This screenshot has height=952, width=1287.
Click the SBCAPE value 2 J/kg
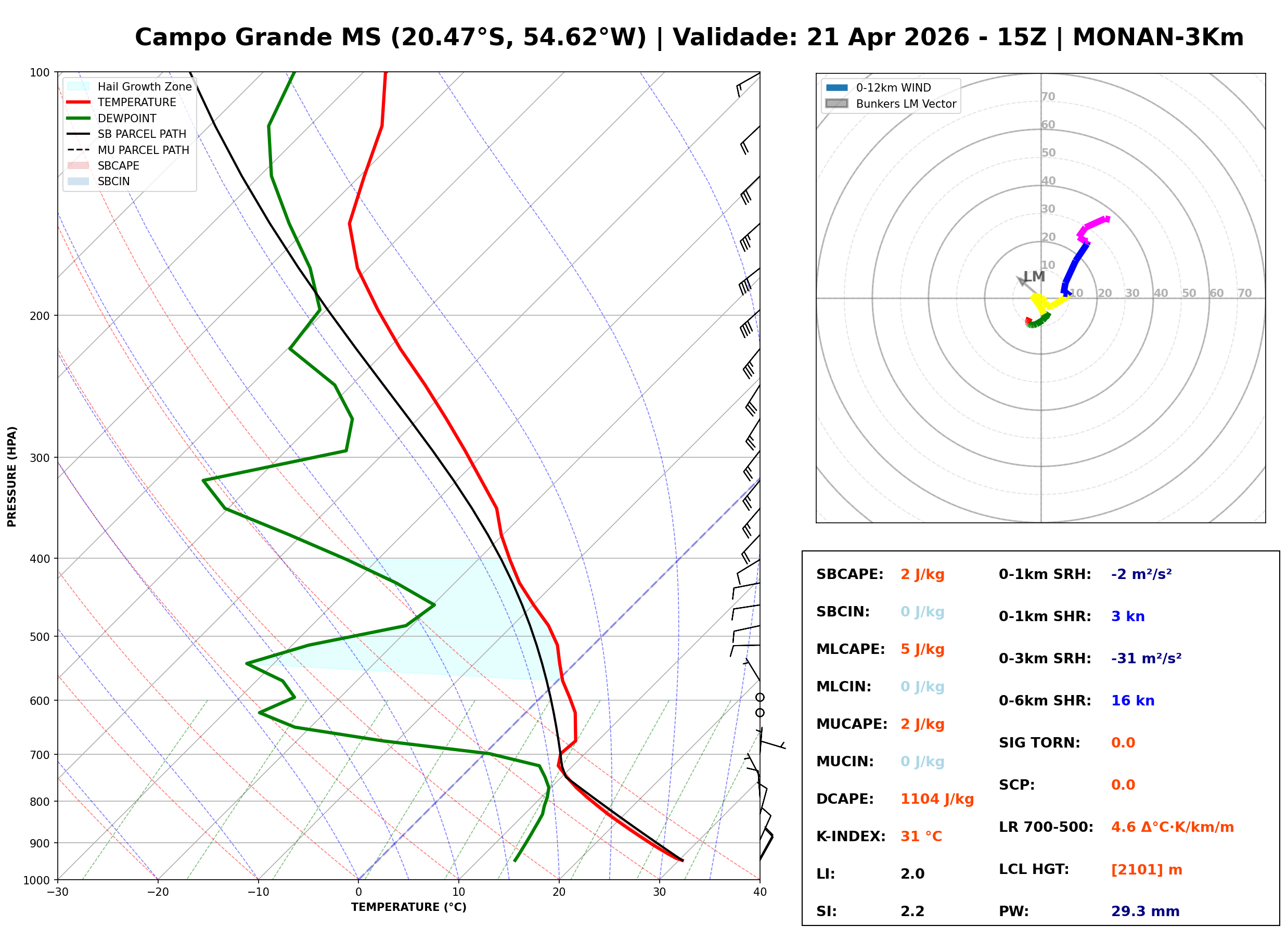(x=923, y=574)
